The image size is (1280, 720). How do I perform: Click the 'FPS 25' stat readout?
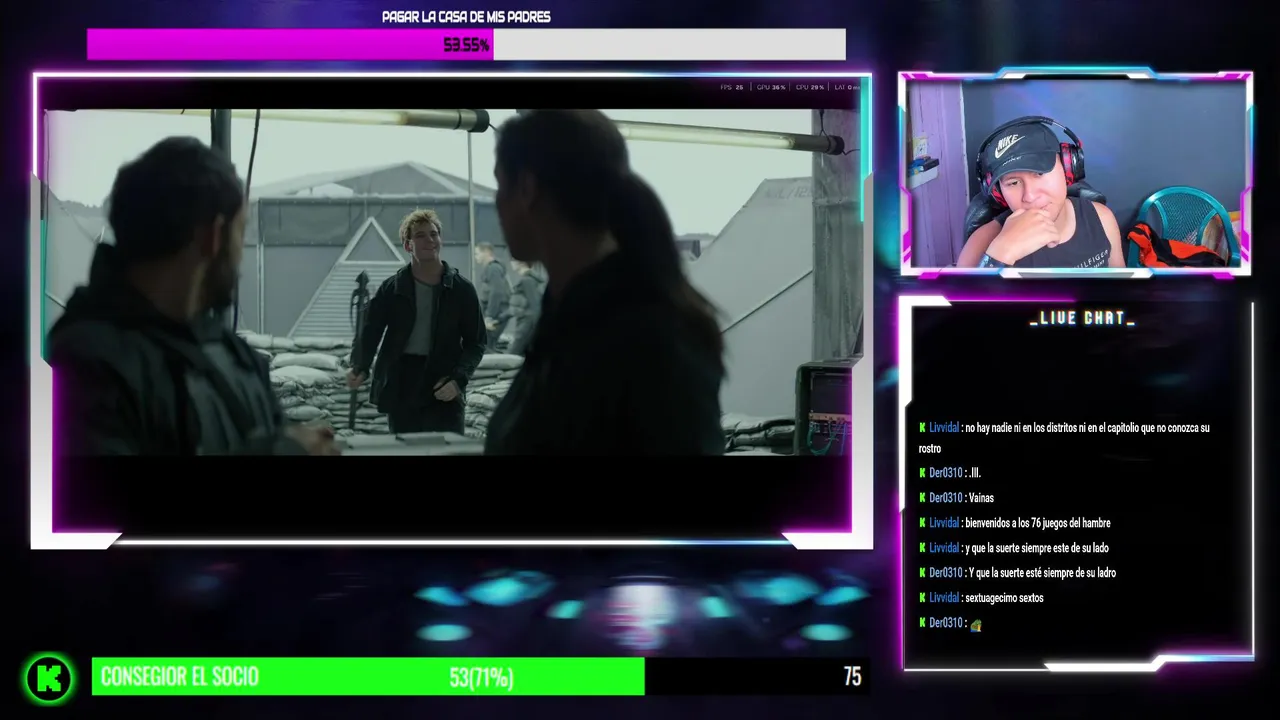point(732,88)
